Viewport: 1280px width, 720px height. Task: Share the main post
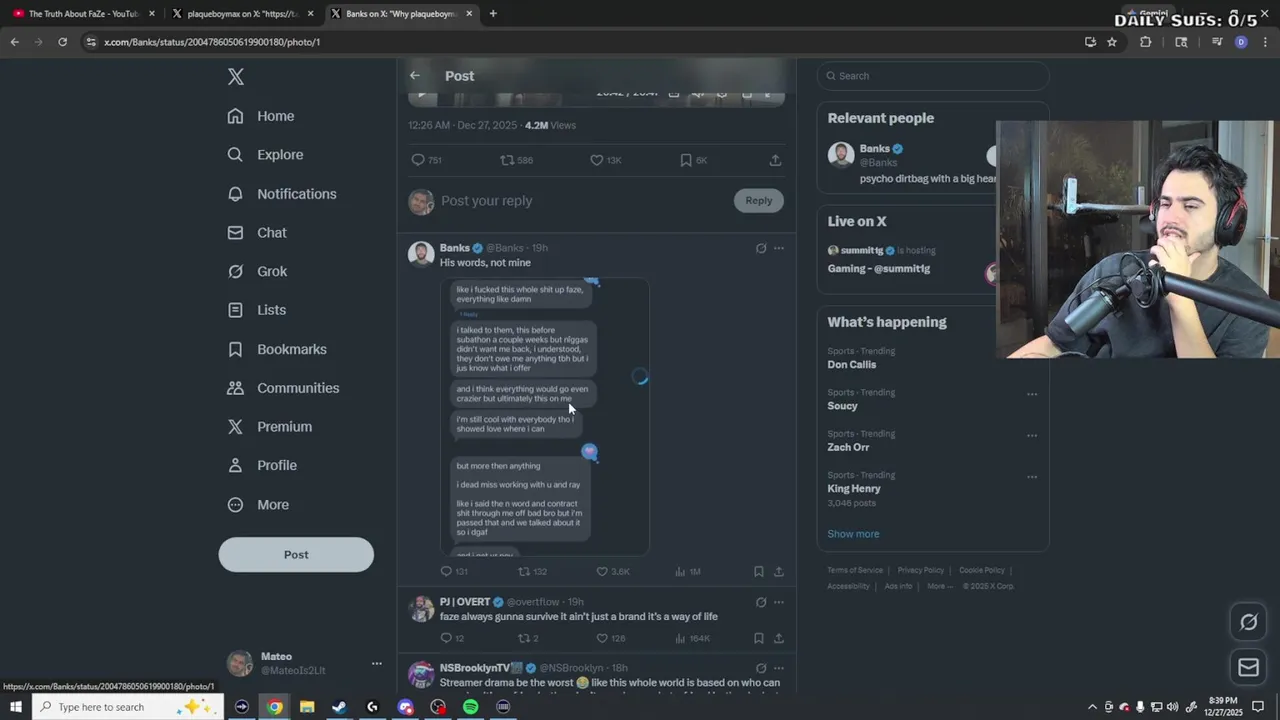click(775, 160)
